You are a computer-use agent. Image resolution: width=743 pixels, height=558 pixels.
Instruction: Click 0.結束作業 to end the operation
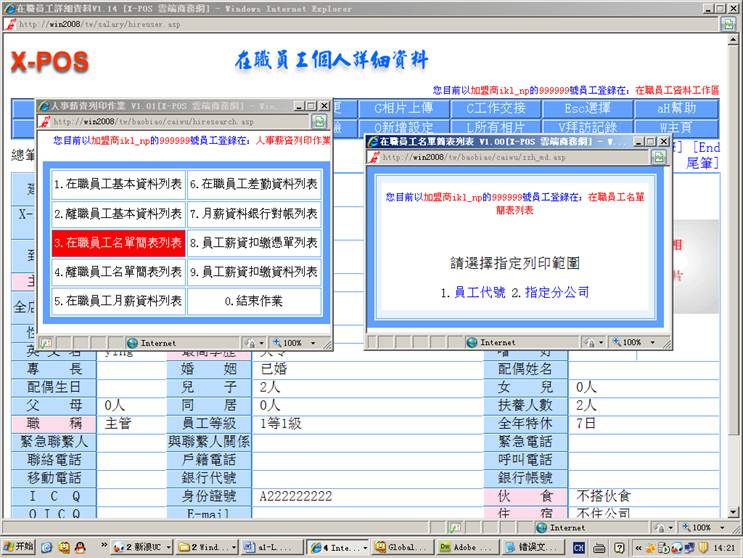254,301
